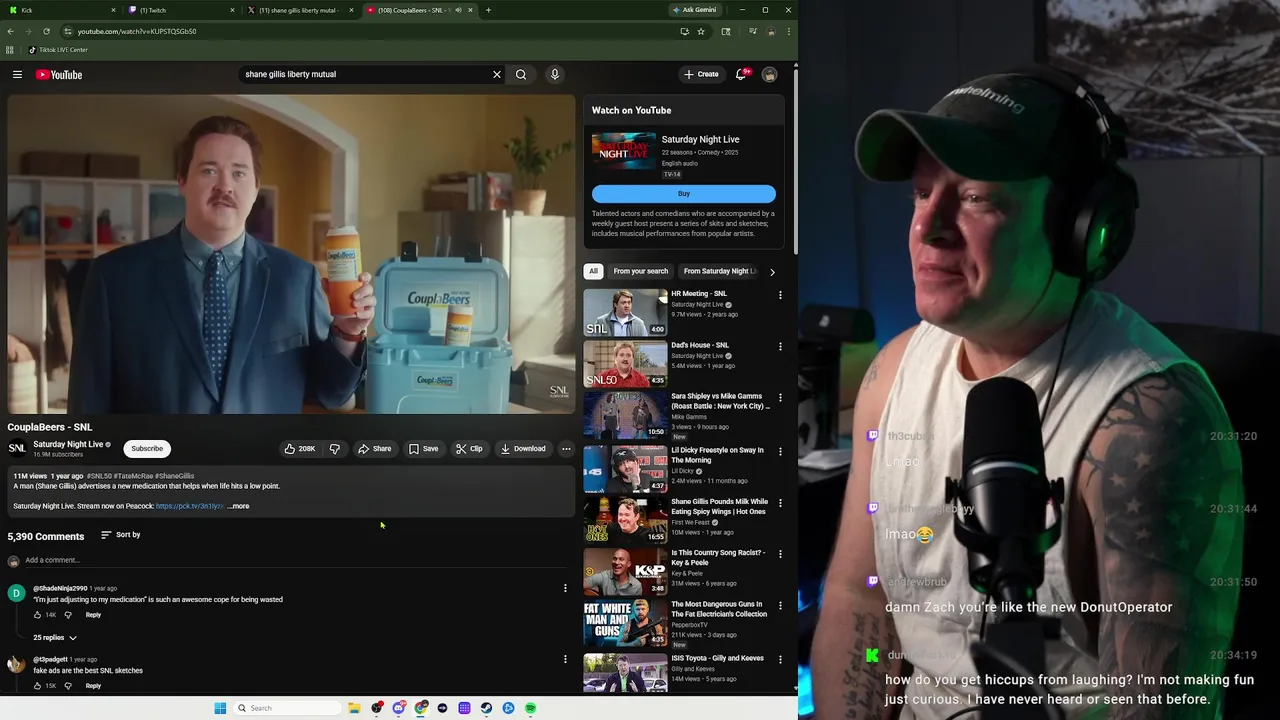This screenshot has height=720, width=1280.
Task: Open options for the Dad's House video
Action: [780, 346]
